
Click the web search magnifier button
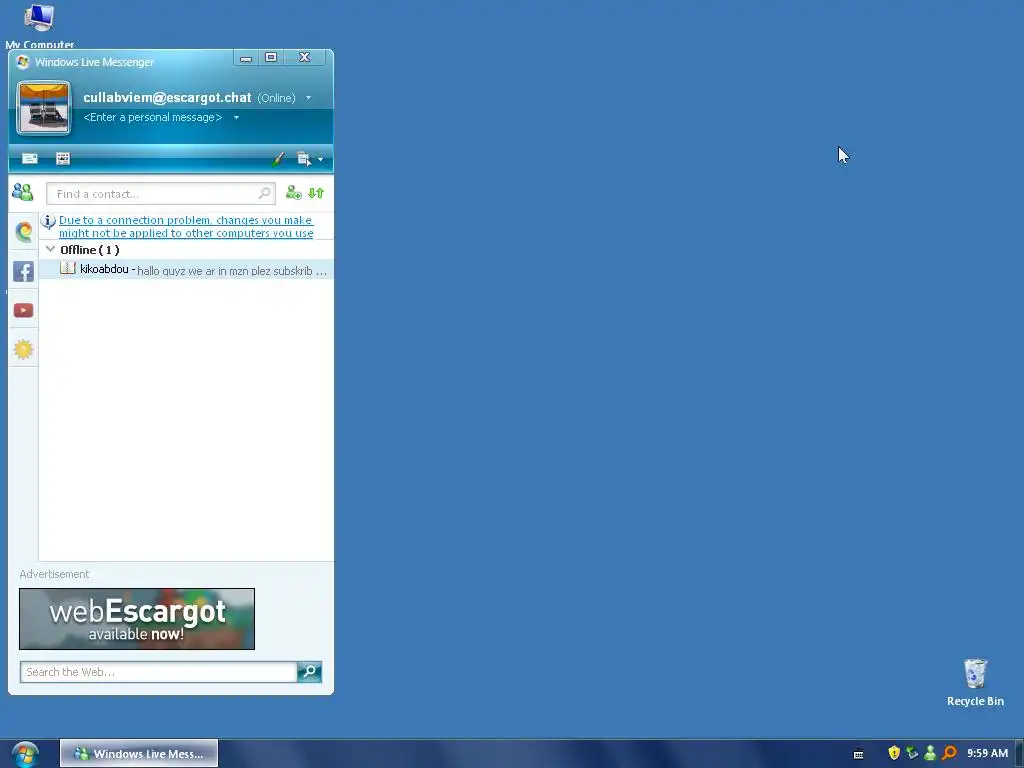tap(310, 672)
